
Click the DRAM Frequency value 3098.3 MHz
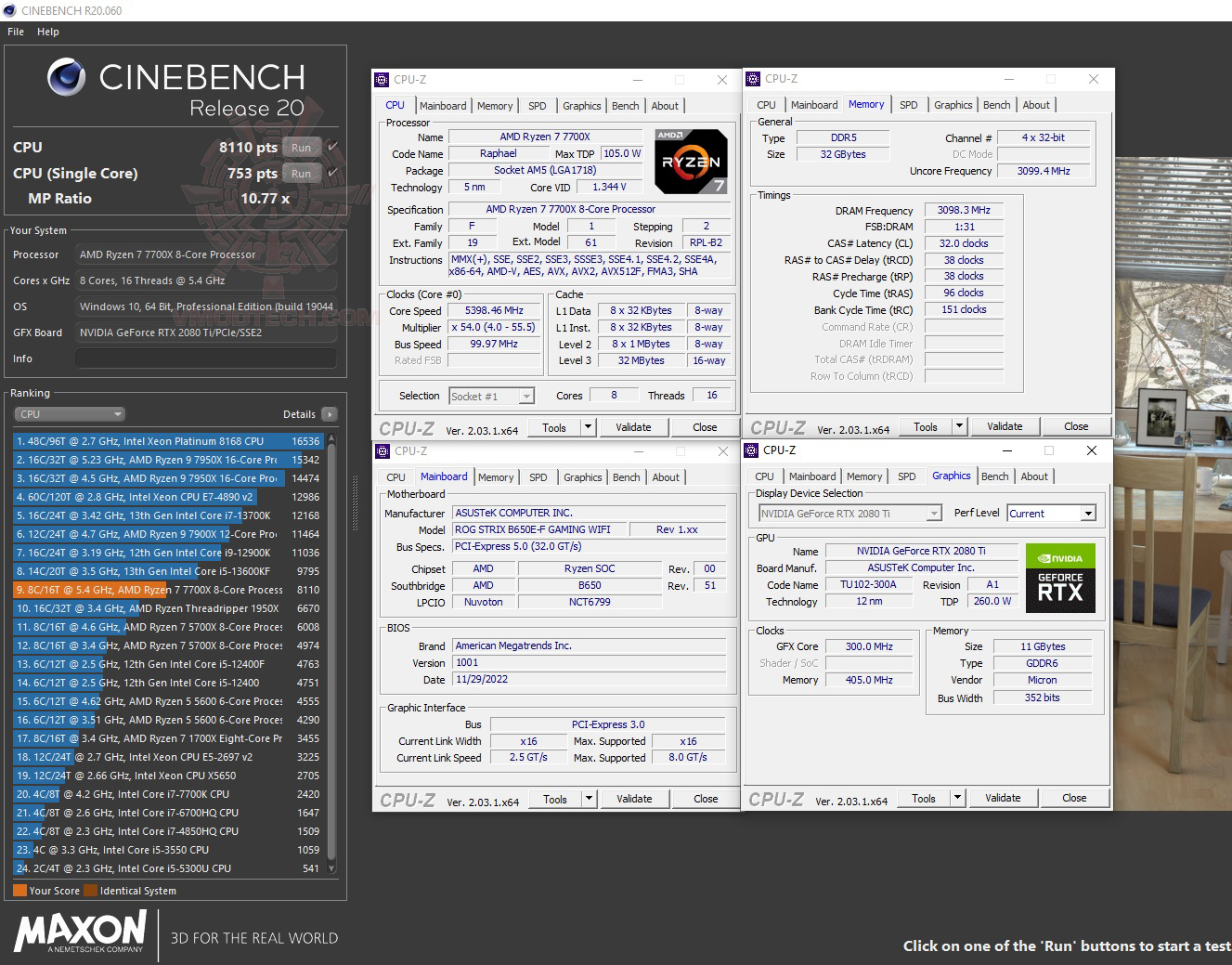964,211
